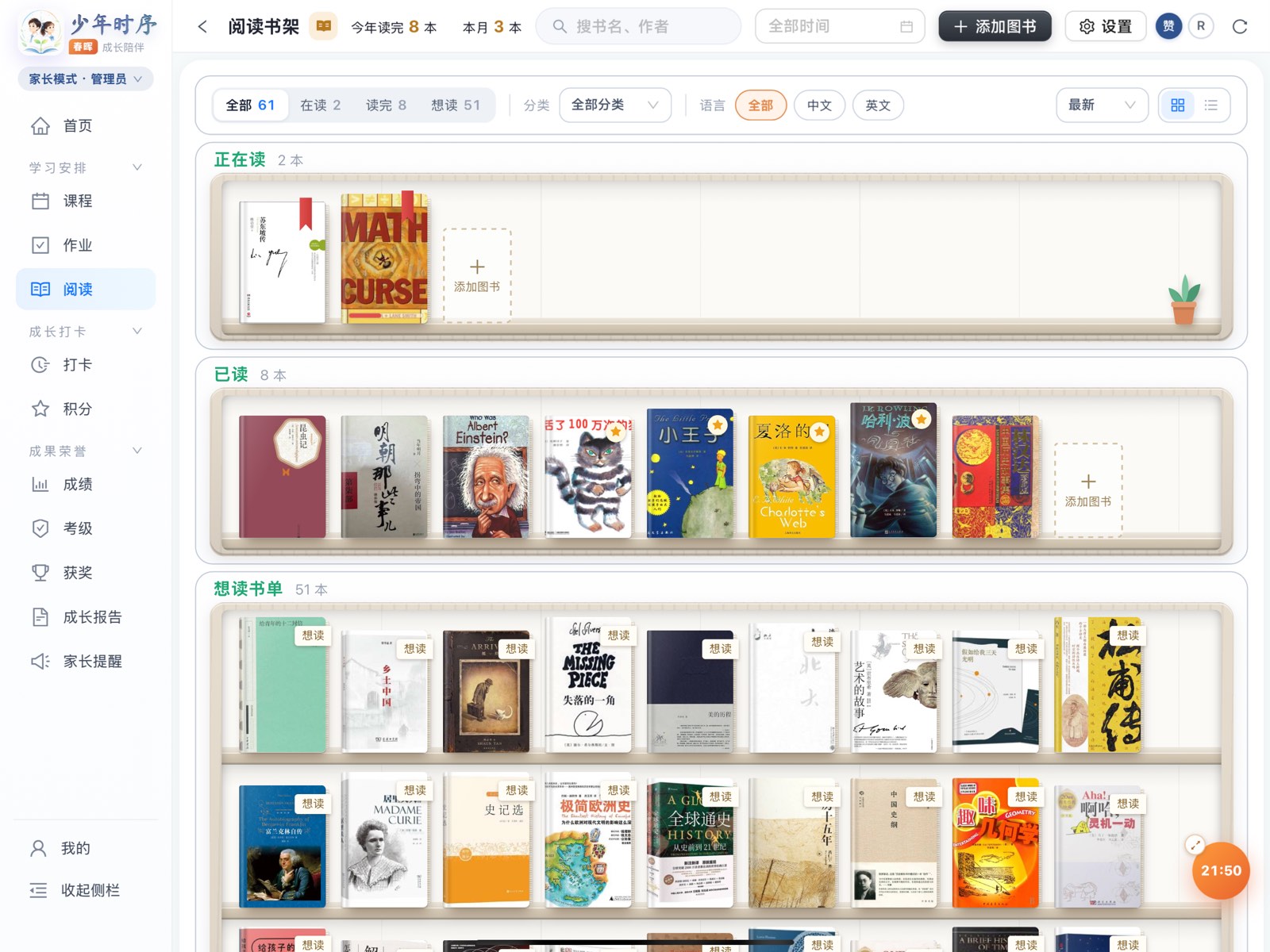Open the orange book icon beside 阅读书架
This screenshot has height=952, width=1270.
pos(323,26)
